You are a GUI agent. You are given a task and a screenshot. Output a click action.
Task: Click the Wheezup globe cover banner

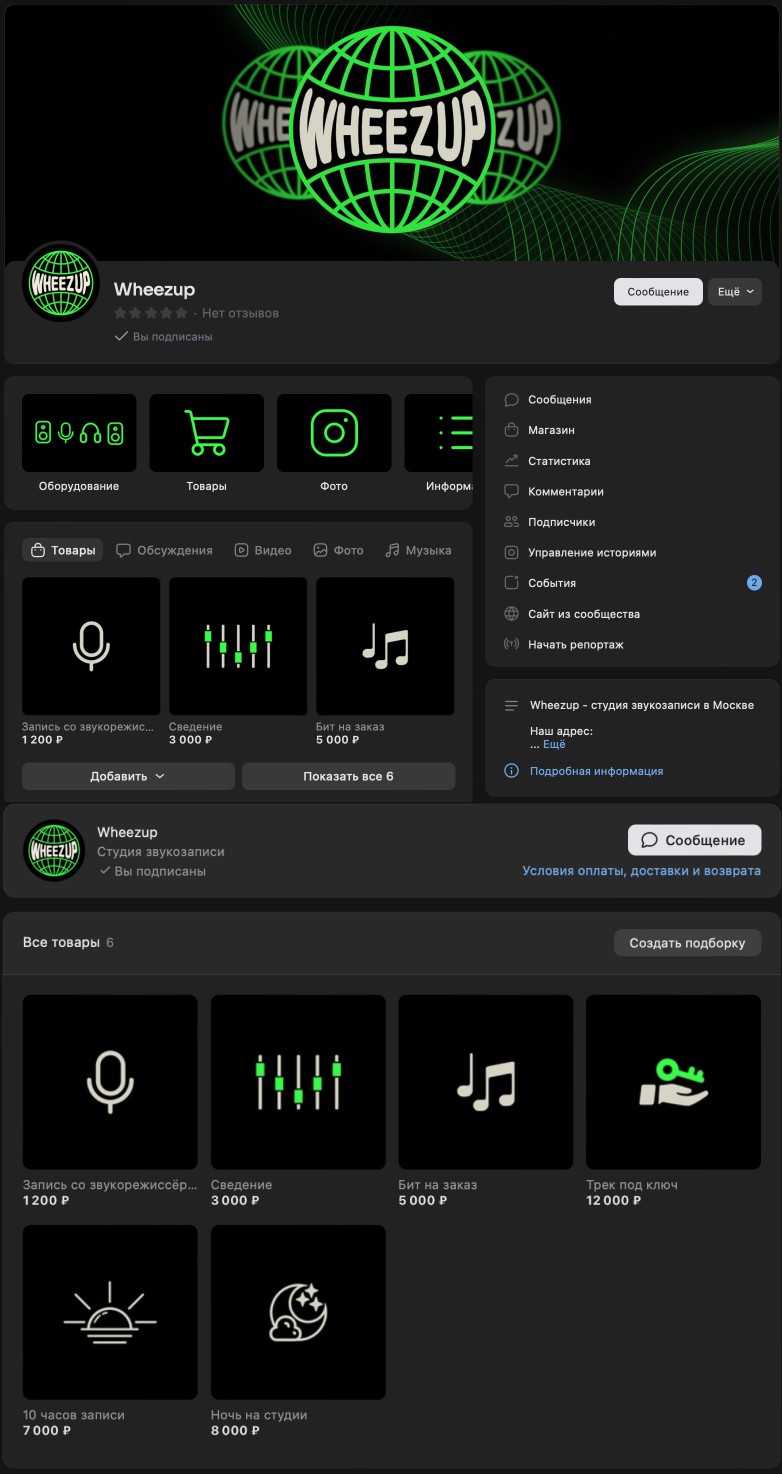tap(391, 131)
